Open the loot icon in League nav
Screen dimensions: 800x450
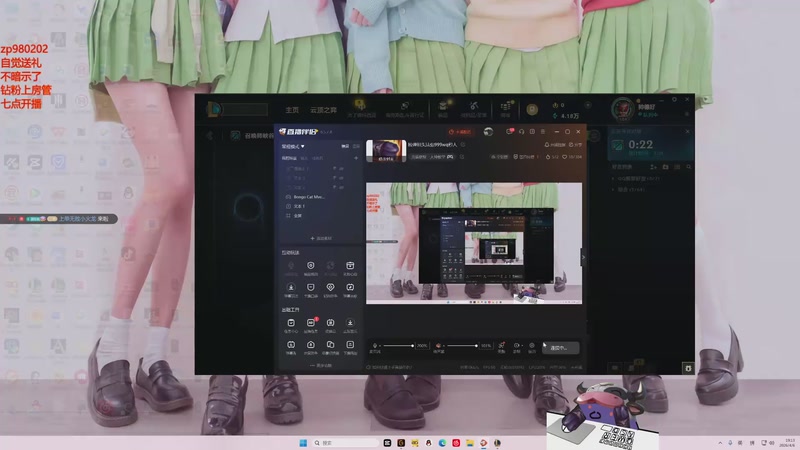coord(474,108)
